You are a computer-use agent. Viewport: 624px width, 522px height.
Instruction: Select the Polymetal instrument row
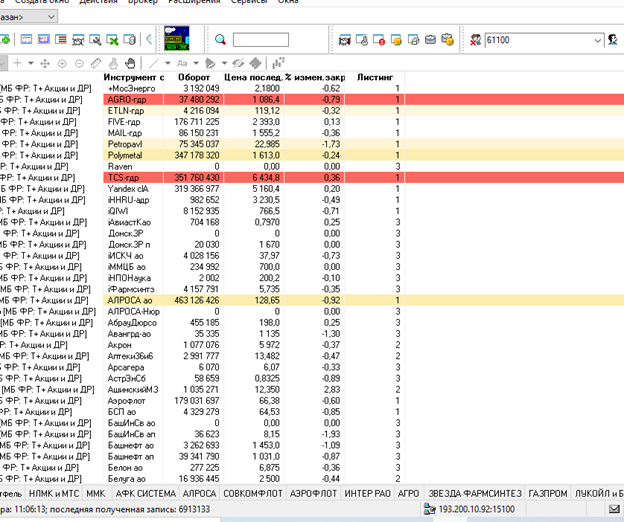(312, 155)
